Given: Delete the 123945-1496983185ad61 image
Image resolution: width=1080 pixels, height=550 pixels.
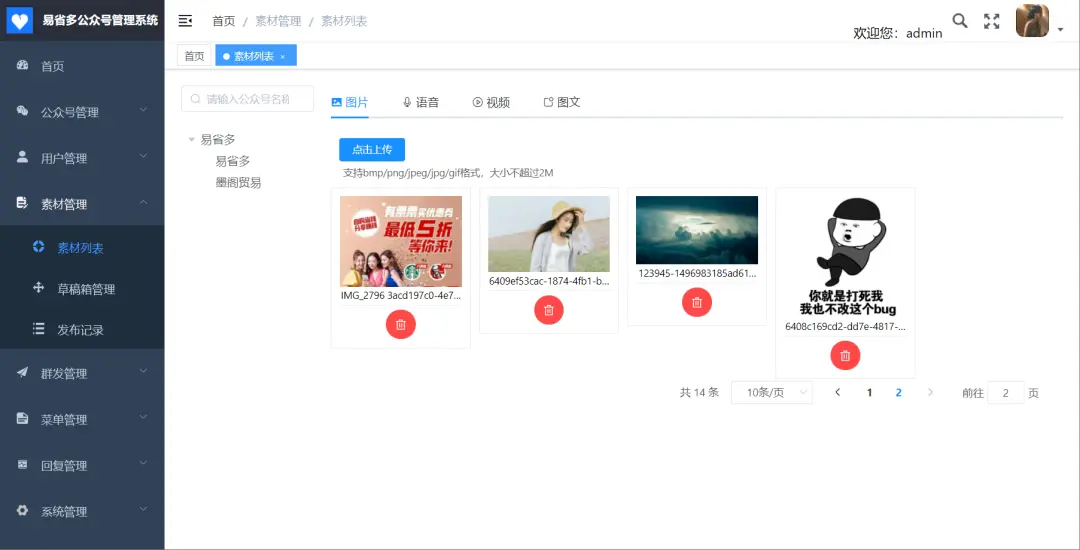Looking at the screenshot, I should [x=697, y=302].
